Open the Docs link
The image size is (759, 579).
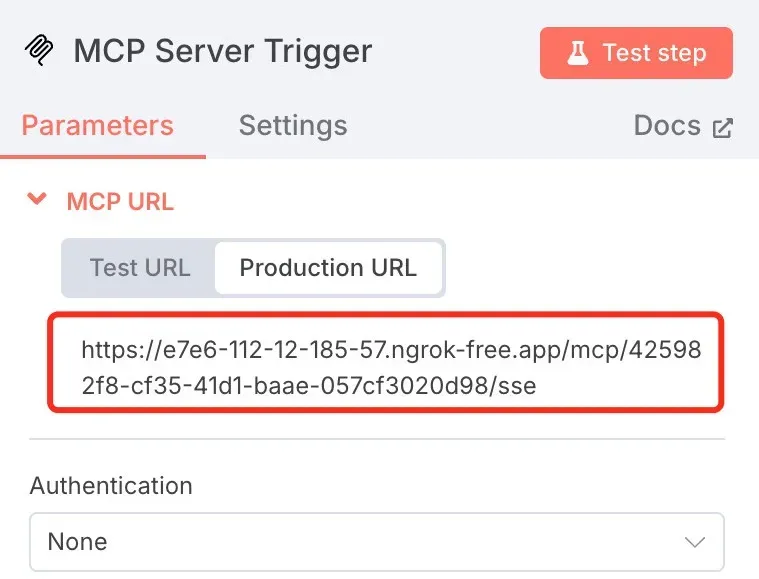683,126
